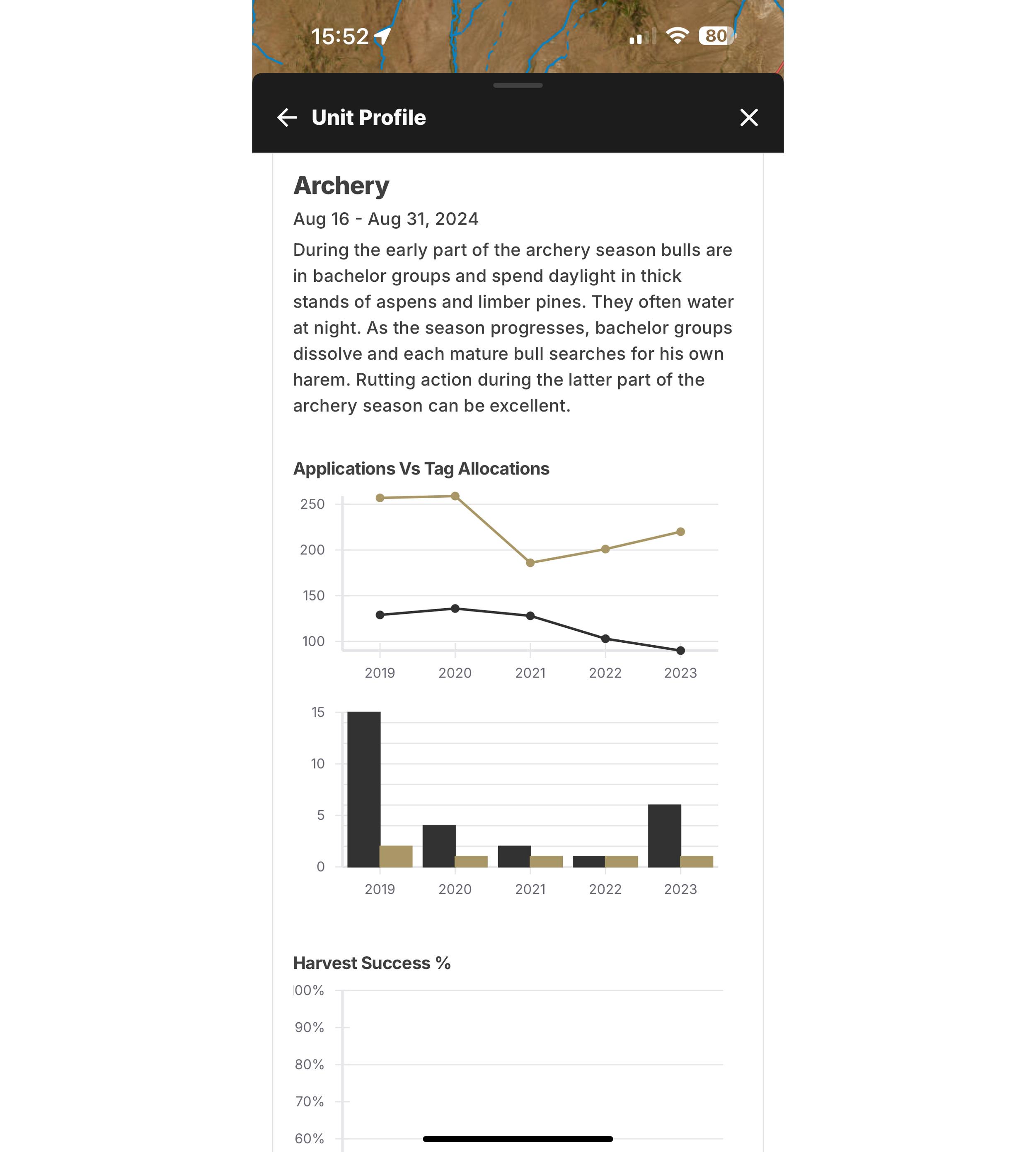1036x1152 pixels.
Task: Select the Archery season heading
Action: click(x=340, y=185)
